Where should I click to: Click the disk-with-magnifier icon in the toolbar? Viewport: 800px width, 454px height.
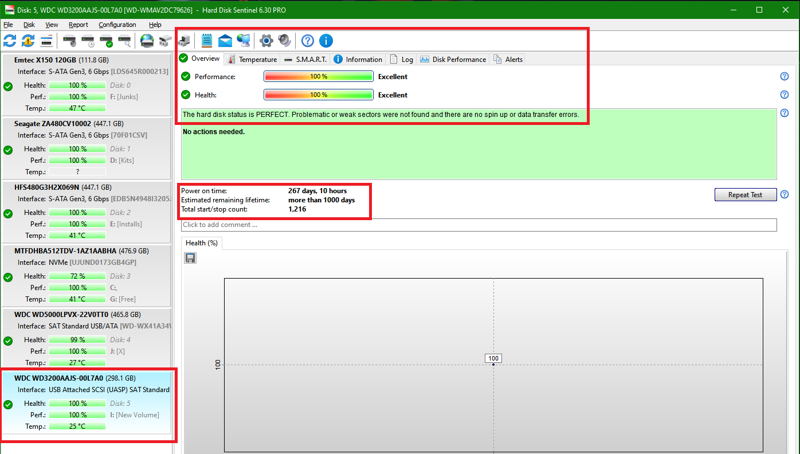(124, 41)
